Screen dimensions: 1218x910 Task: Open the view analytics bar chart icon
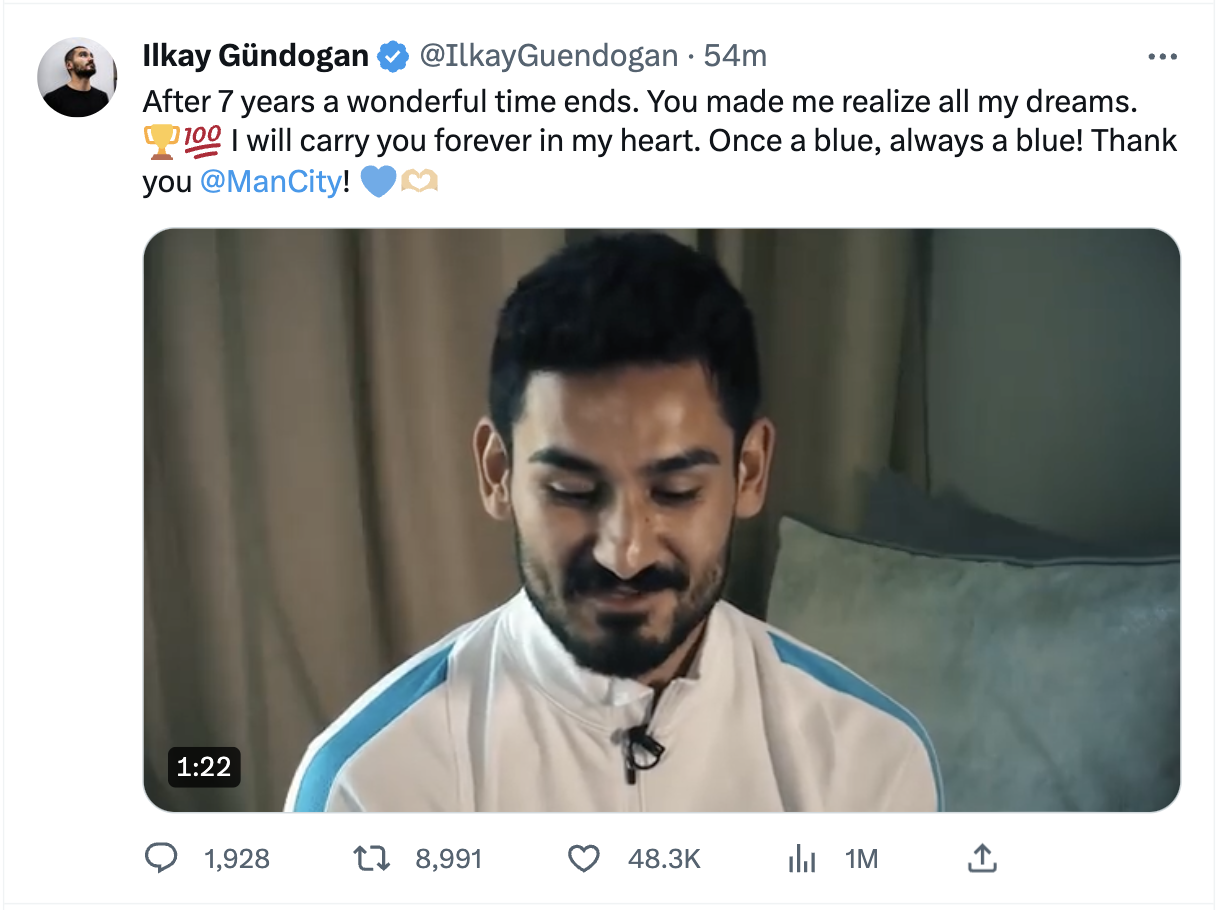tap(802, 858)
